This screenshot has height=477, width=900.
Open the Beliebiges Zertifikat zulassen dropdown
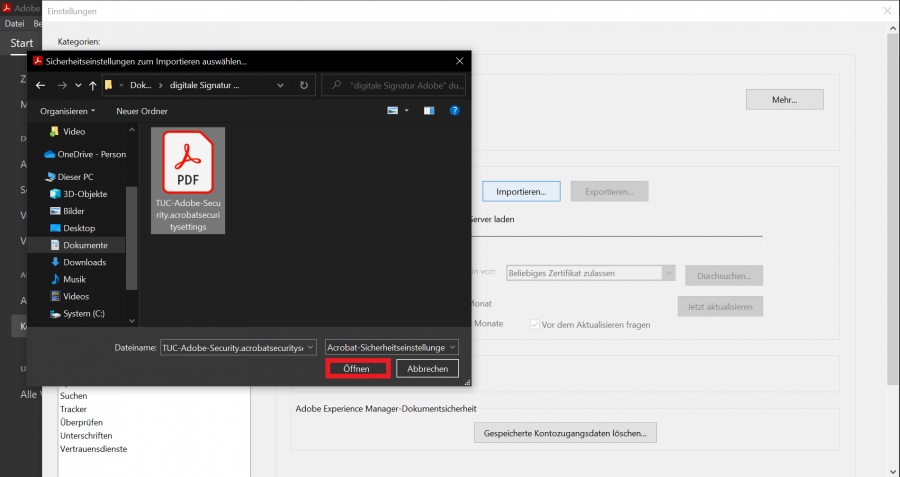click(591, 273)
